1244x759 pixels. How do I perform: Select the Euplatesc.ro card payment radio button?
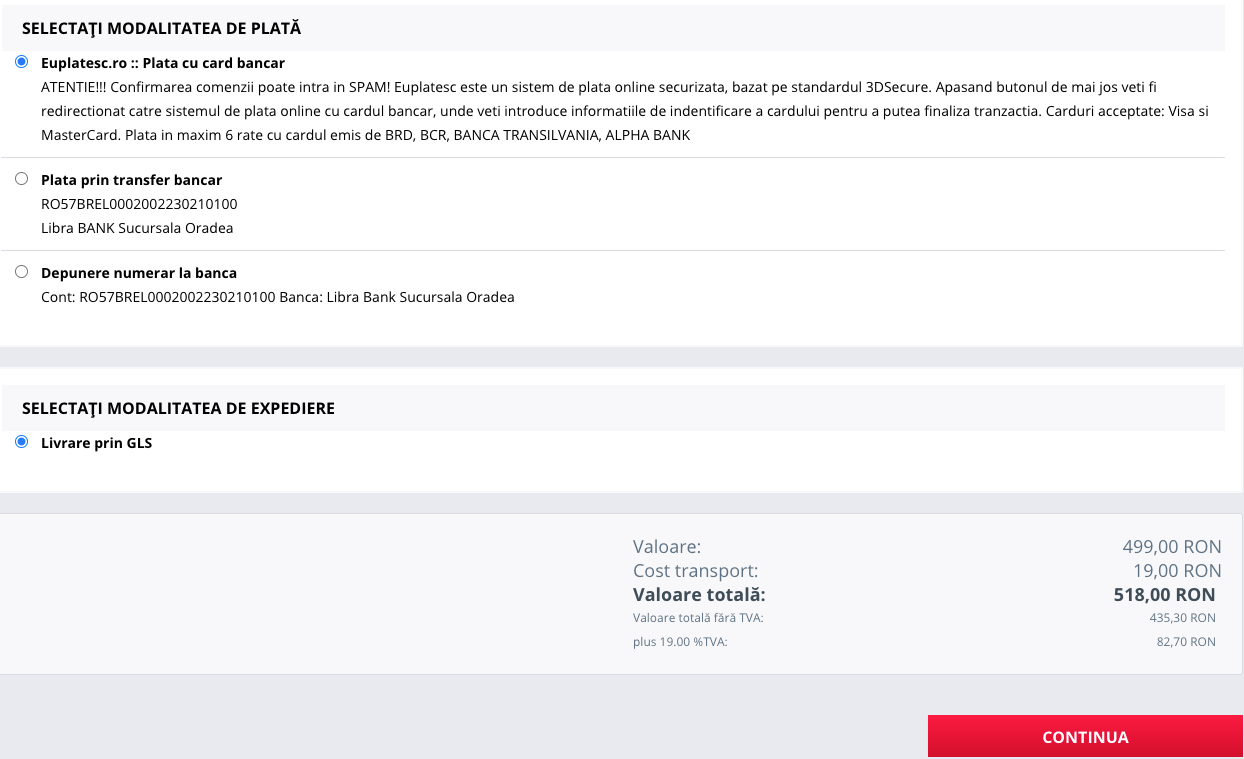click(22, 62)
